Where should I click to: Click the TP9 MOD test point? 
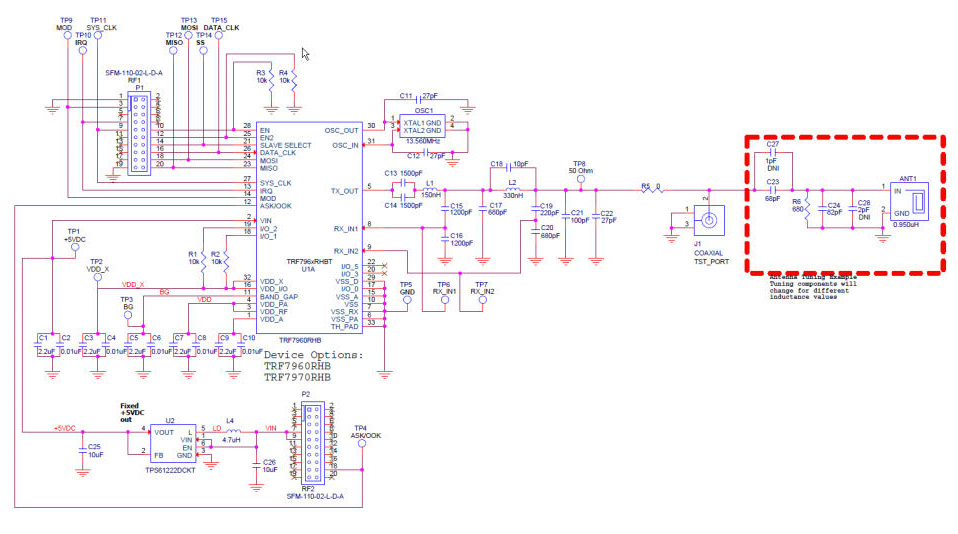tap(65, 35)
